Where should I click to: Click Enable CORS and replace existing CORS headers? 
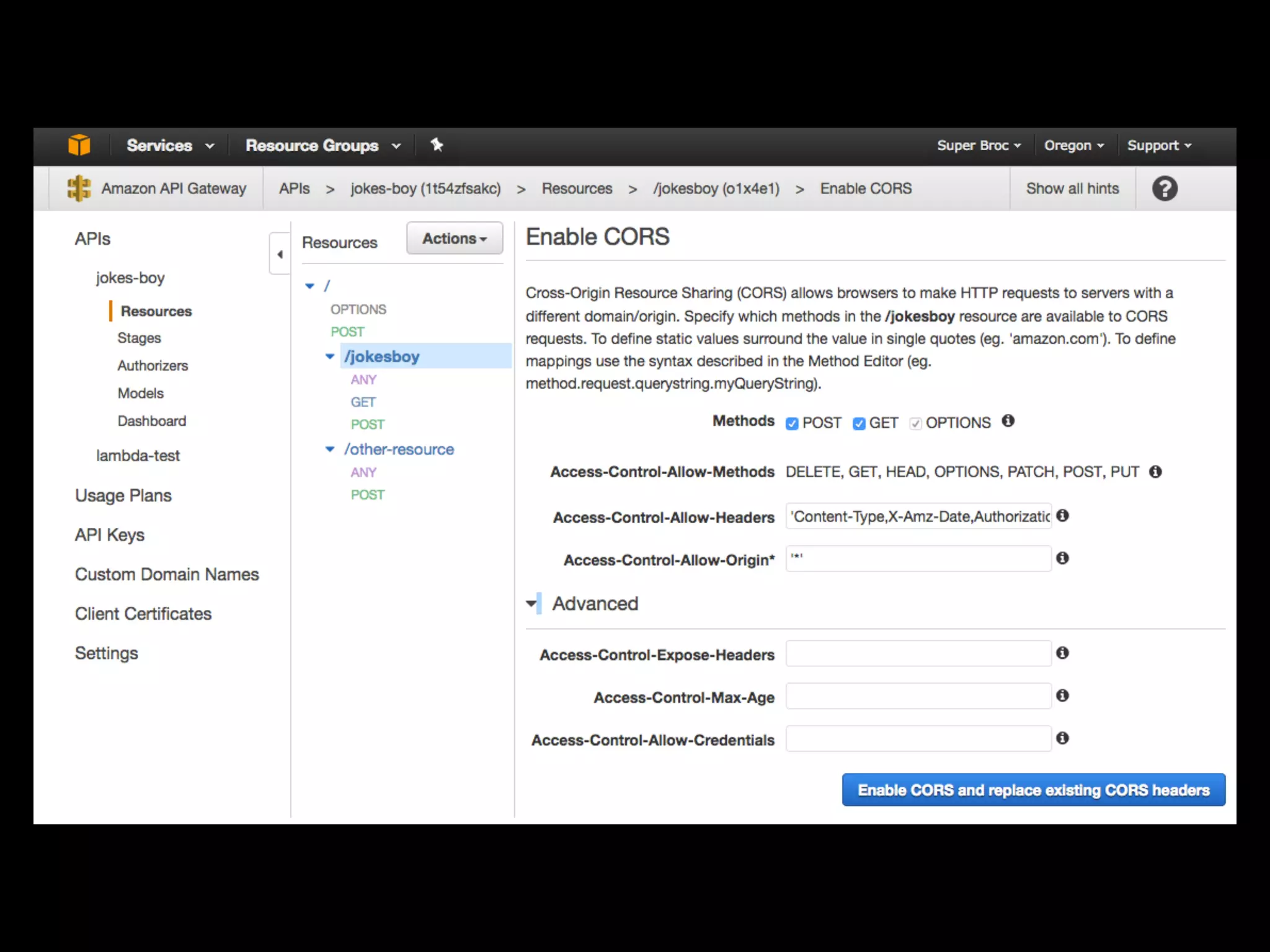[1034, 790]
